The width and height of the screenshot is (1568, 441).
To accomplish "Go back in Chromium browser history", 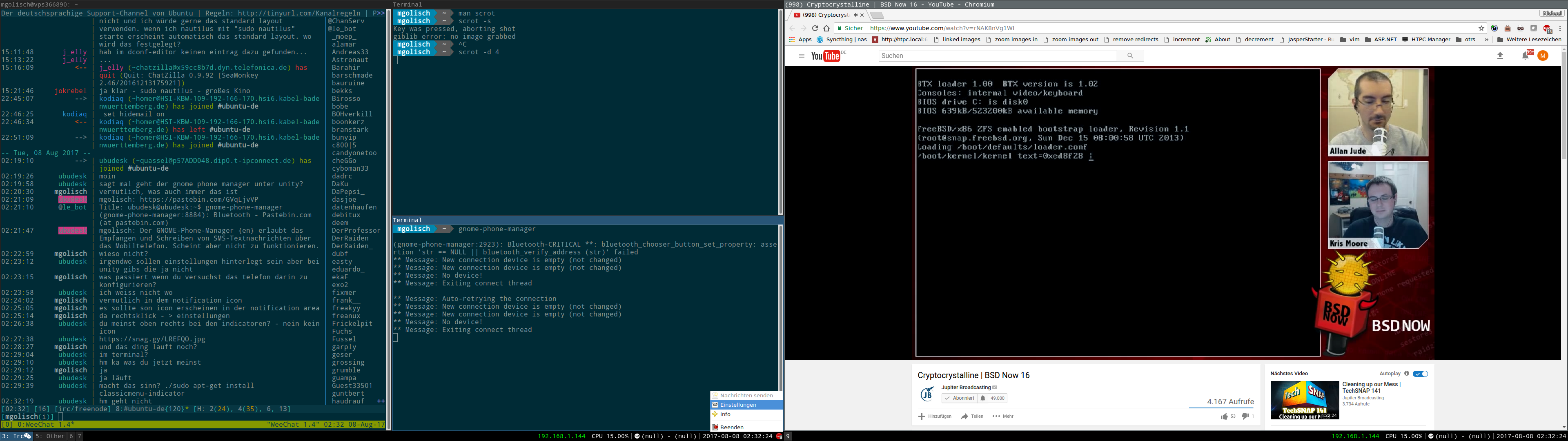I will click(792, 28).
